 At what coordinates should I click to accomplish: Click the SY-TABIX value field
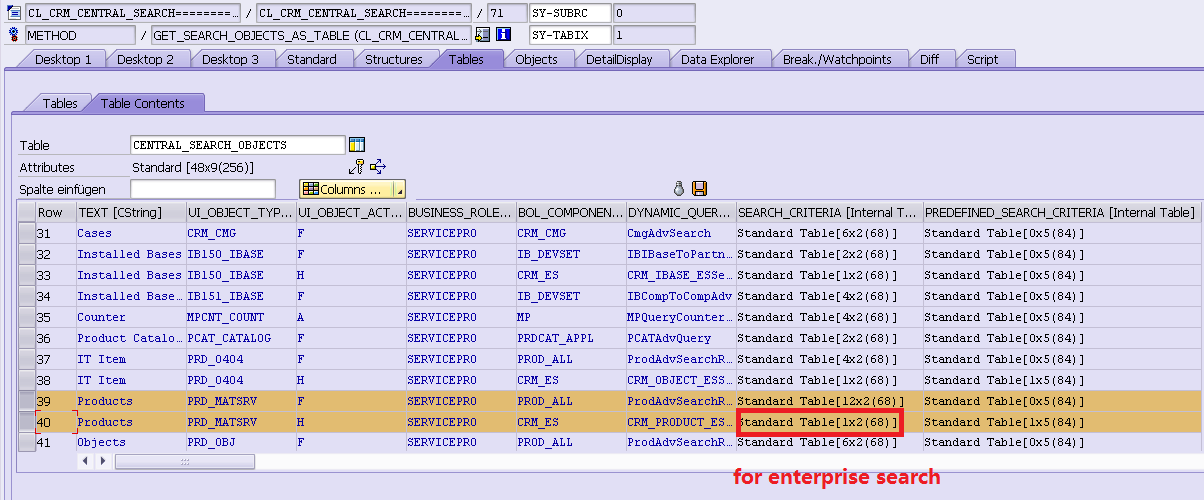(654, 35)
